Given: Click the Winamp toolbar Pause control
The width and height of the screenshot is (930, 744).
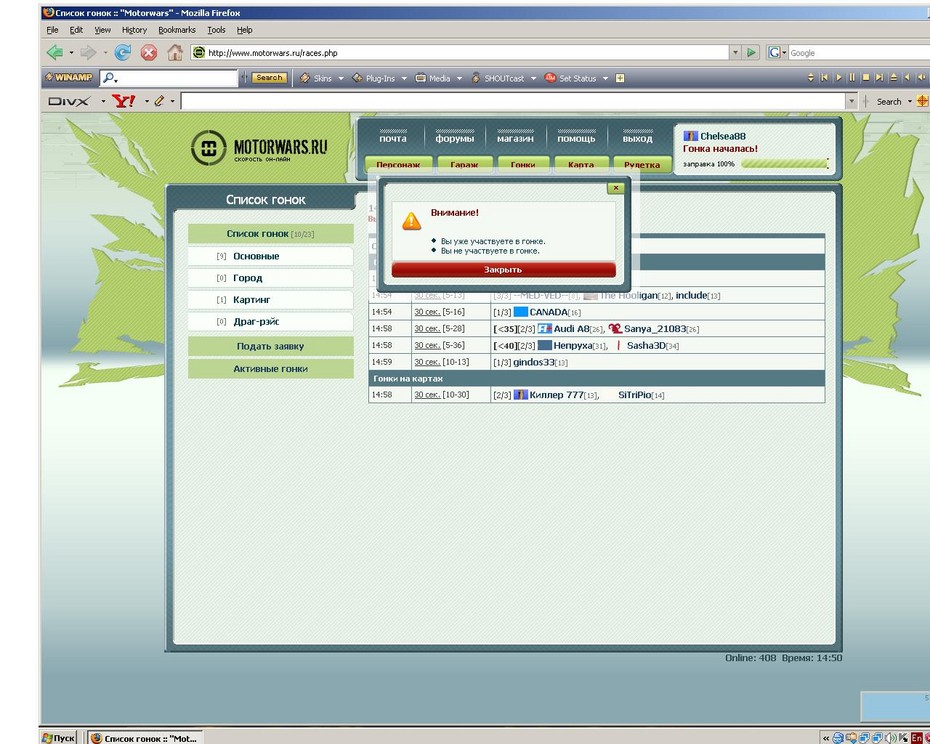Looking at the screenshot, I should point(852,77).
